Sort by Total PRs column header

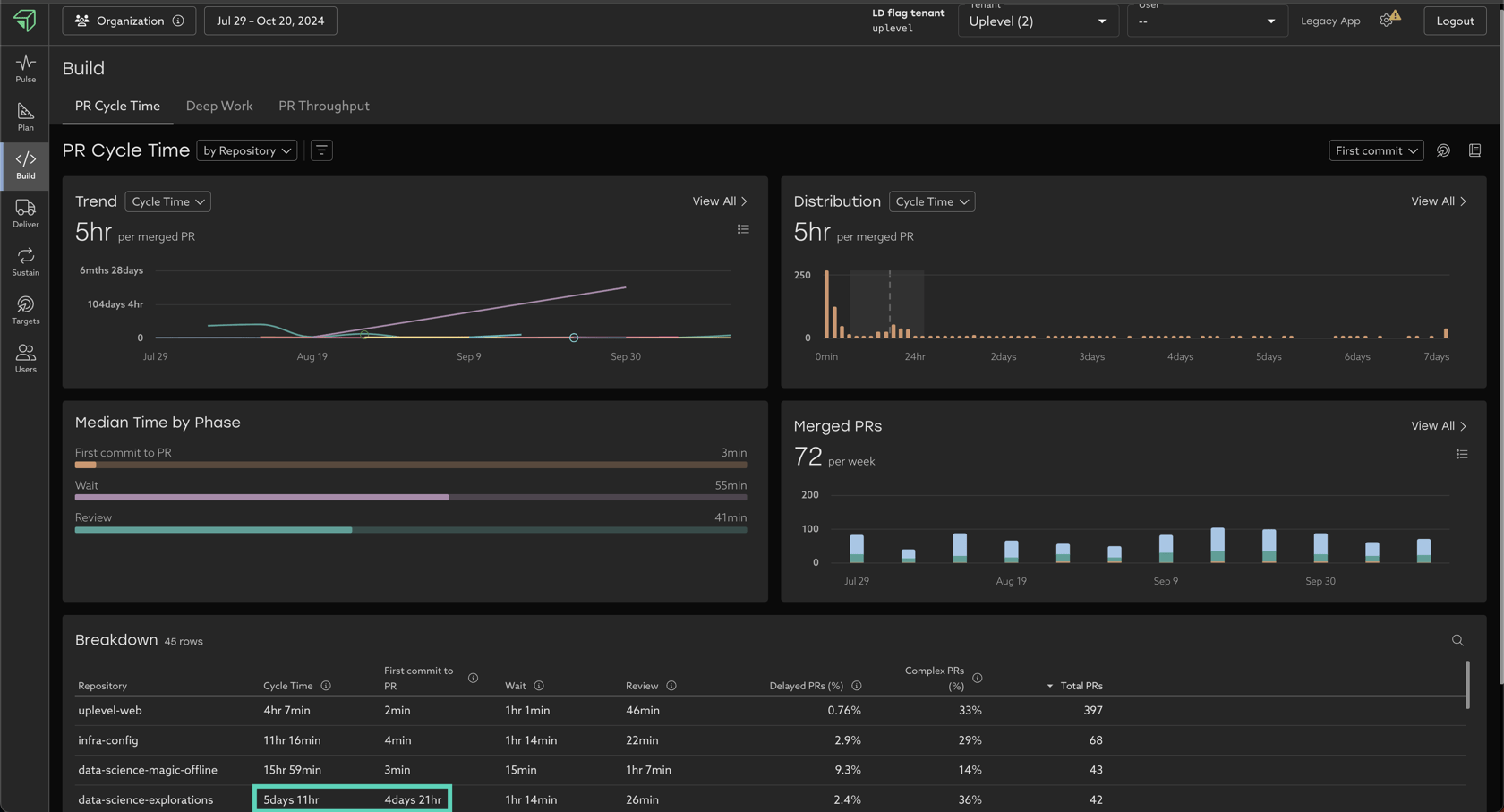click(1081, 686)
